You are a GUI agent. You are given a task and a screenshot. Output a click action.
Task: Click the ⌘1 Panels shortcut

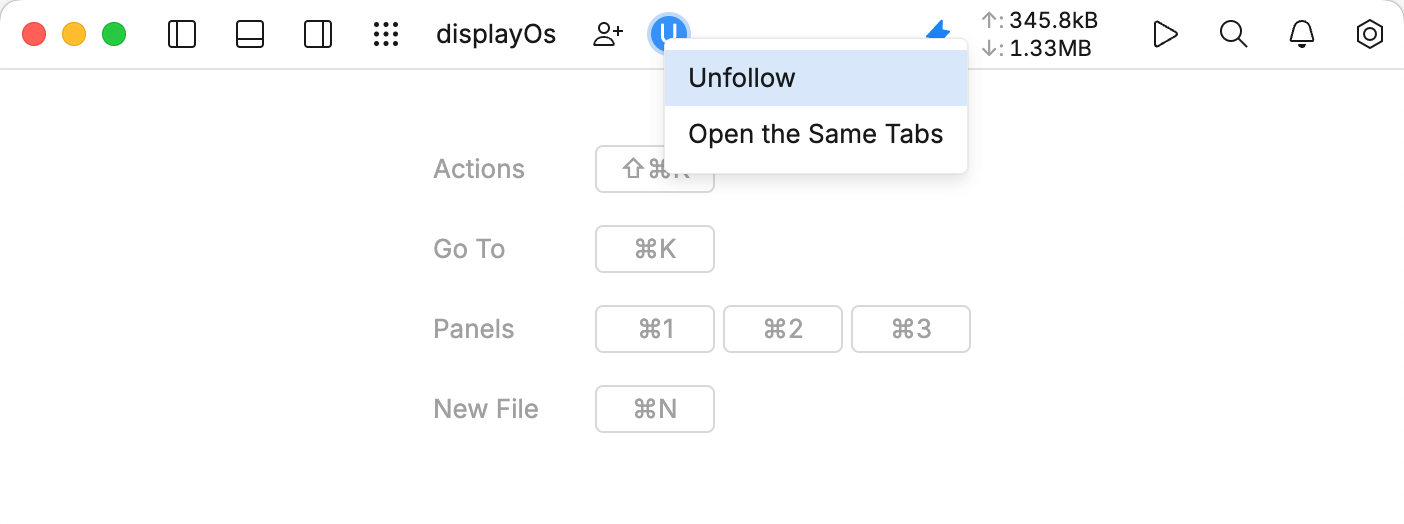coord(655,329)
